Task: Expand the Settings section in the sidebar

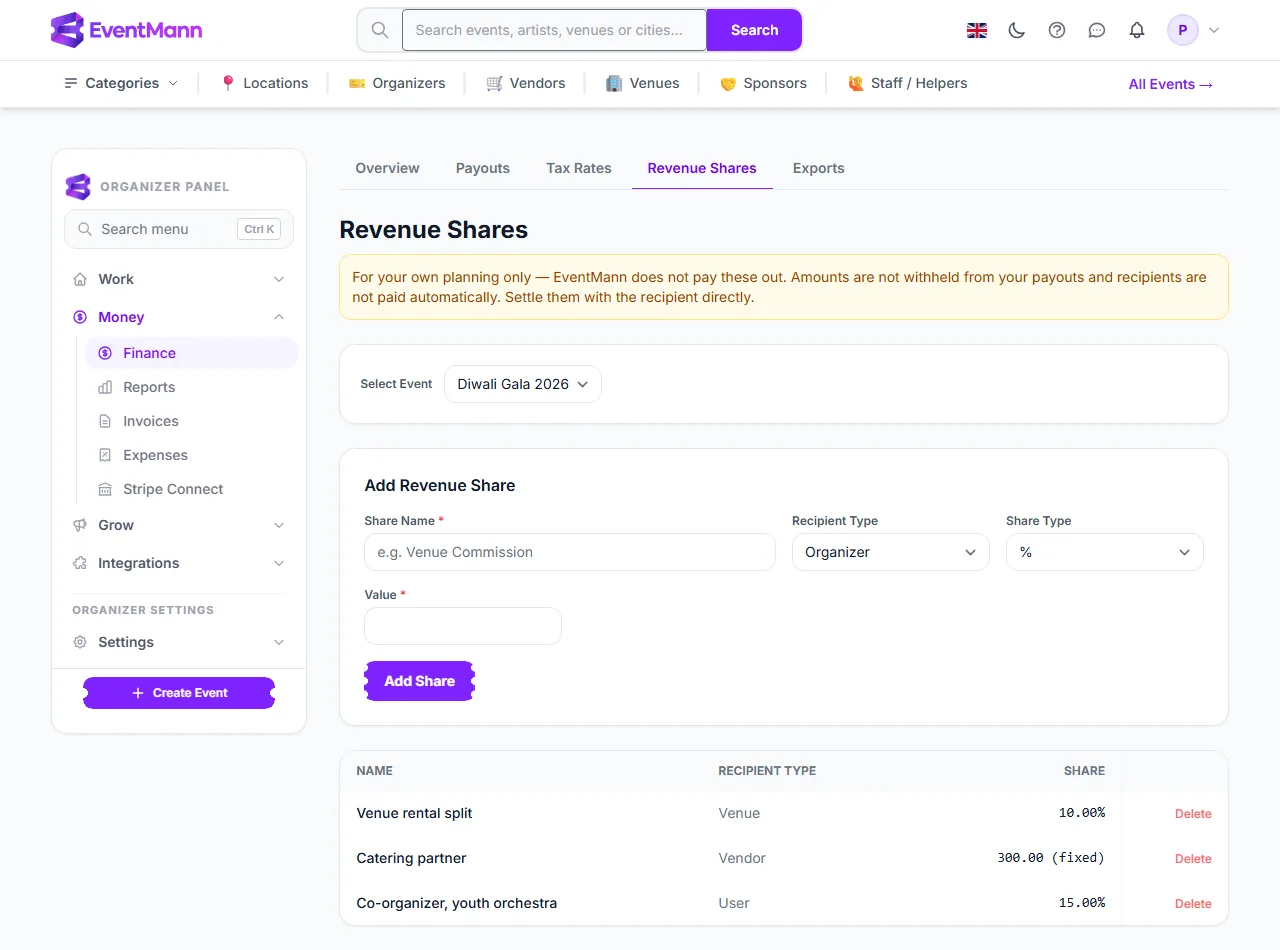Action: [179, 642]
